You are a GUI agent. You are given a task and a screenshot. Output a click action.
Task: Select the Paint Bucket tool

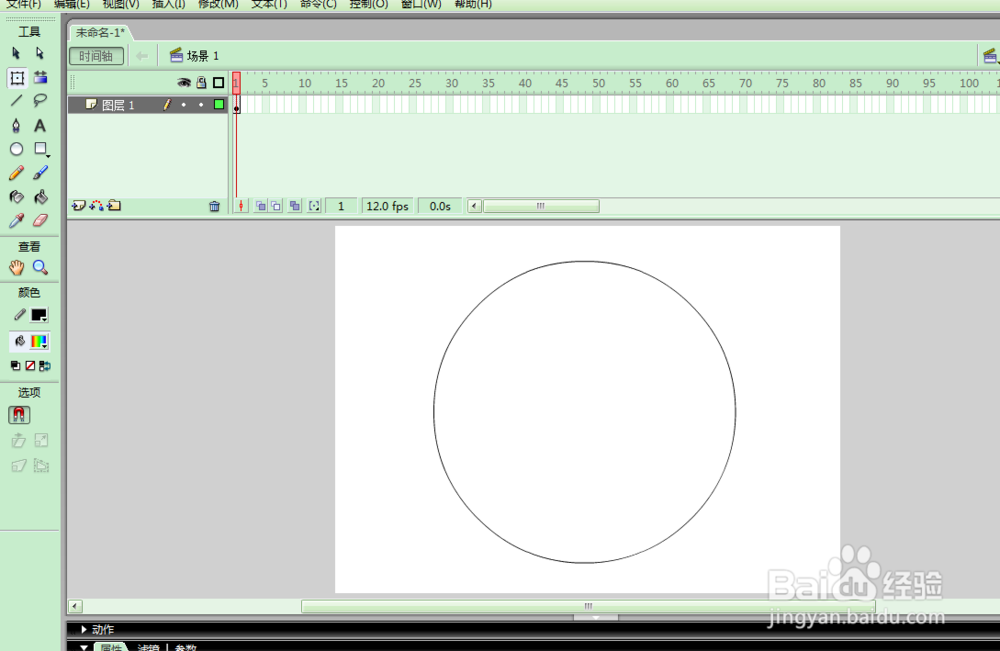pyautogui.click(x=41, y=197)
